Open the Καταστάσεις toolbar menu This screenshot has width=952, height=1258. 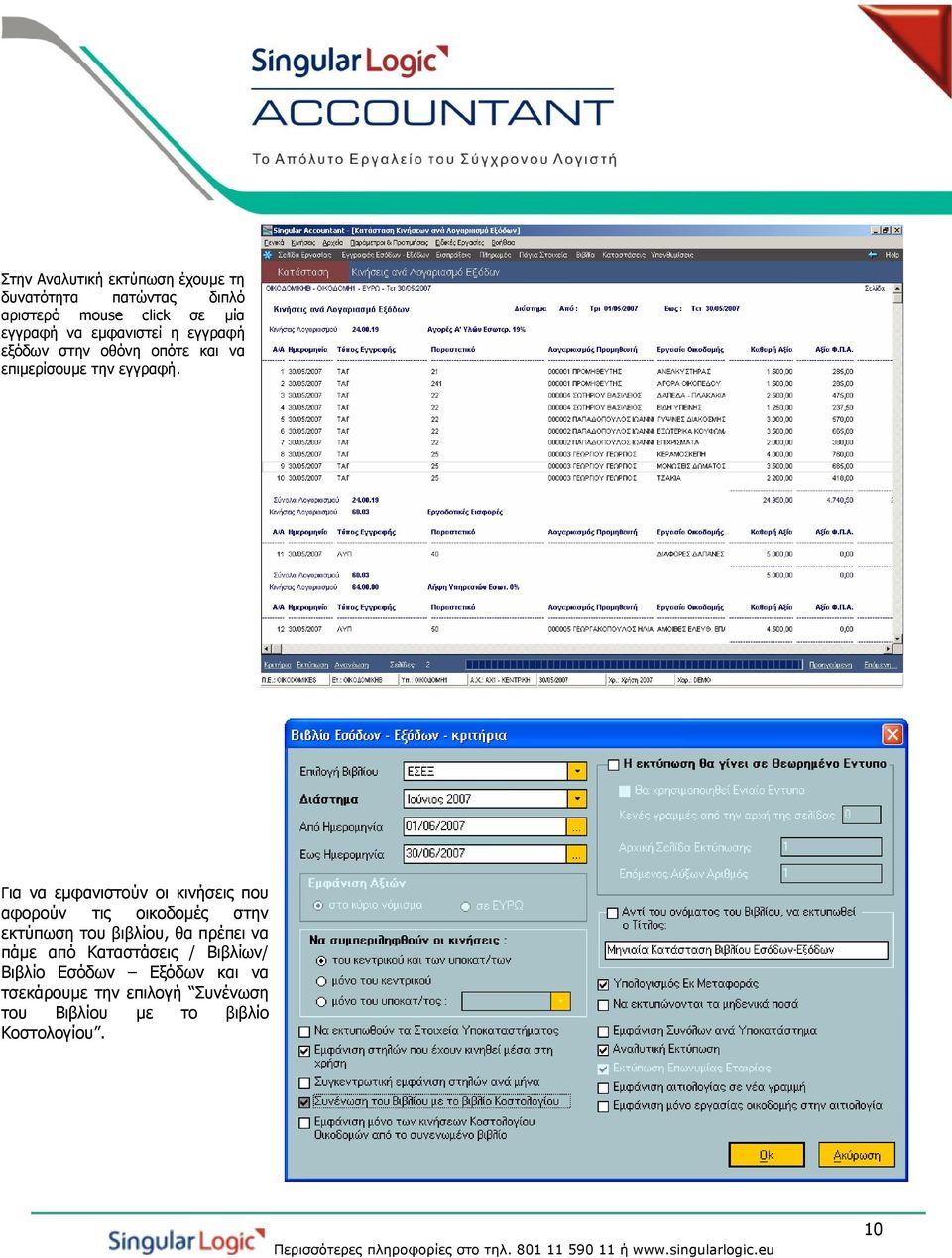(x=623, y=255)
